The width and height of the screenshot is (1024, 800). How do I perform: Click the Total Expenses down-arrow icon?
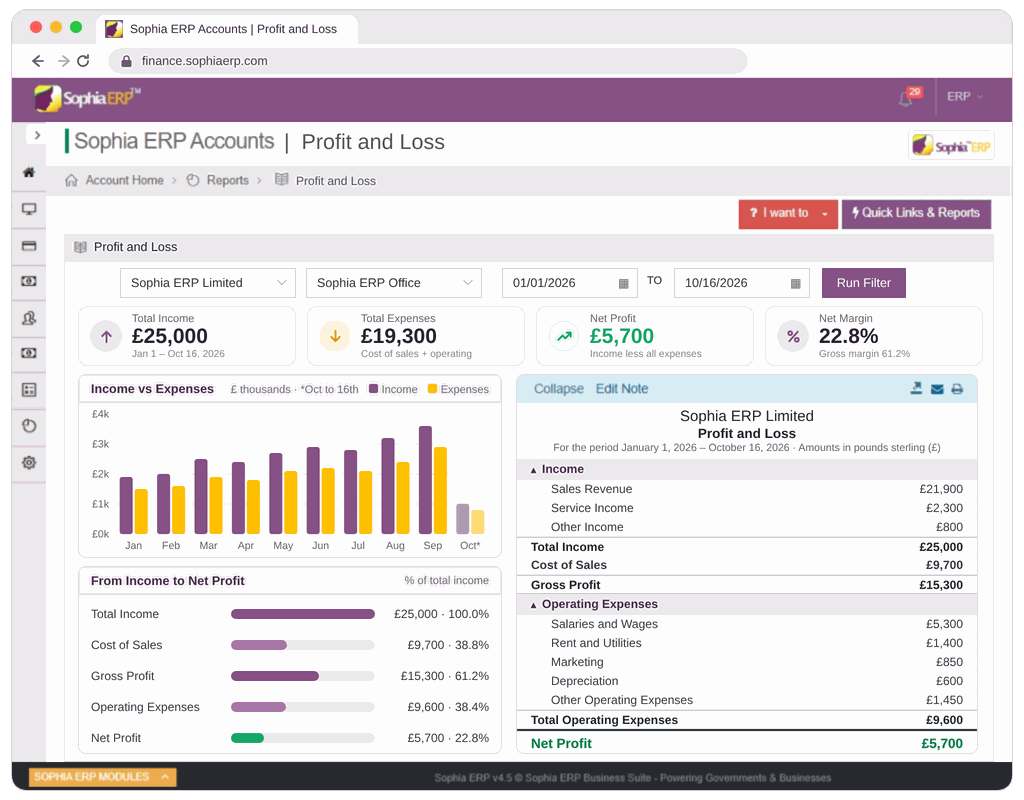[335, 336]
